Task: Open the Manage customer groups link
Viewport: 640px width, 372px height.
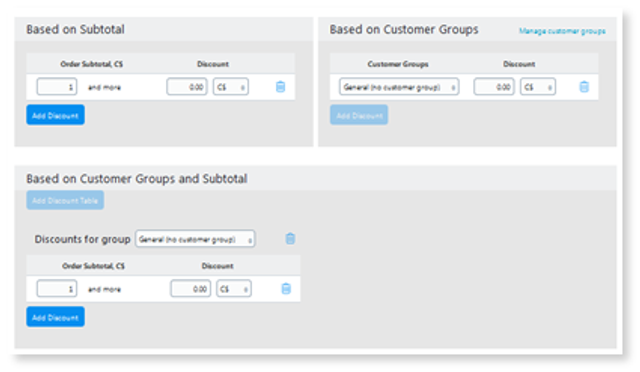Action: pos(562,31)
